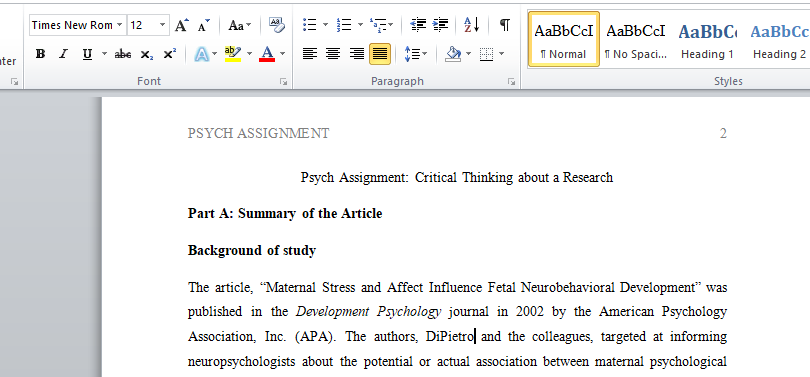Click the Change Case icon
This screenshot has width=810, height=377.
pos(237,25)
